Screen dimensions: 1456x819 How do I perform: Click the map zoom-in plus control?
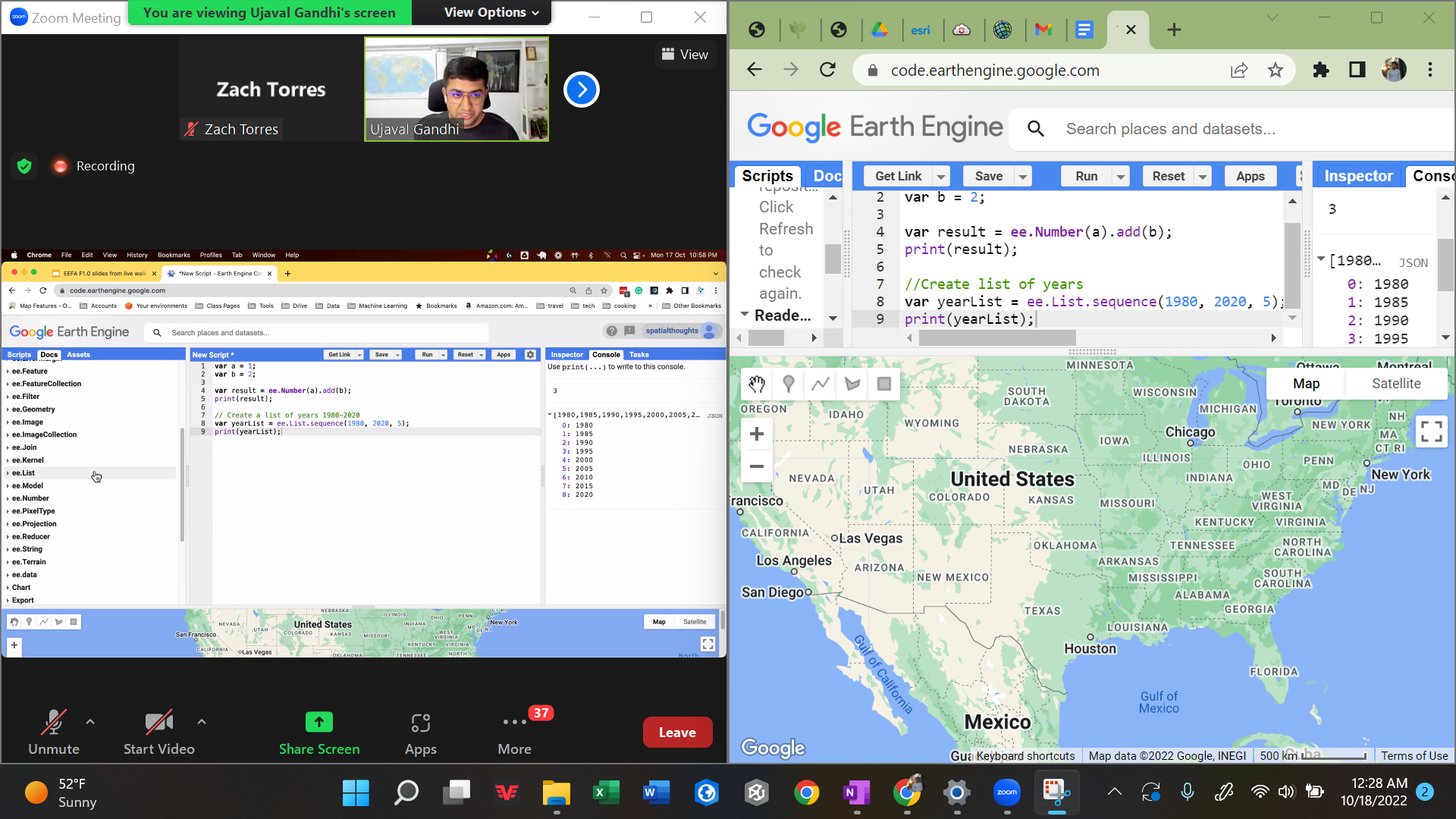756,433
